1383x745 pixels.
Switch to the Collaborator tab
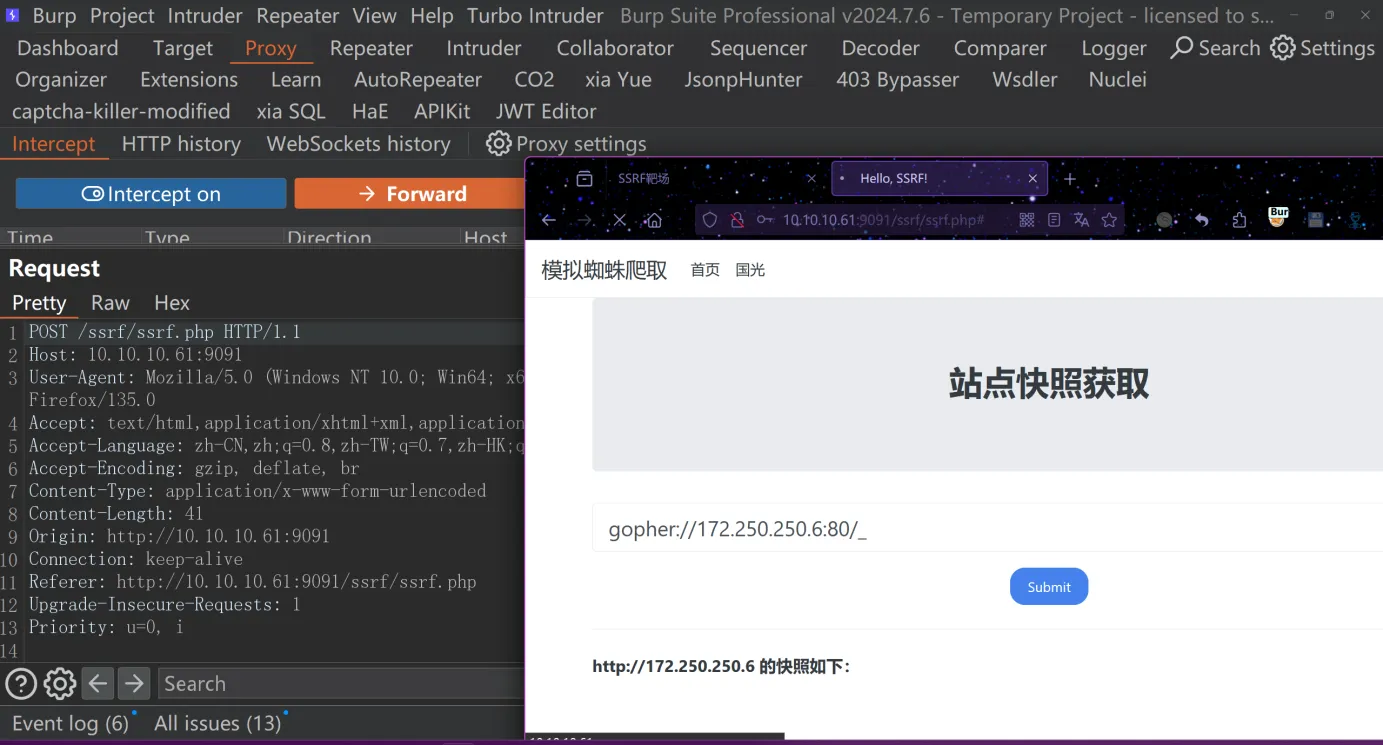[615, 48]
